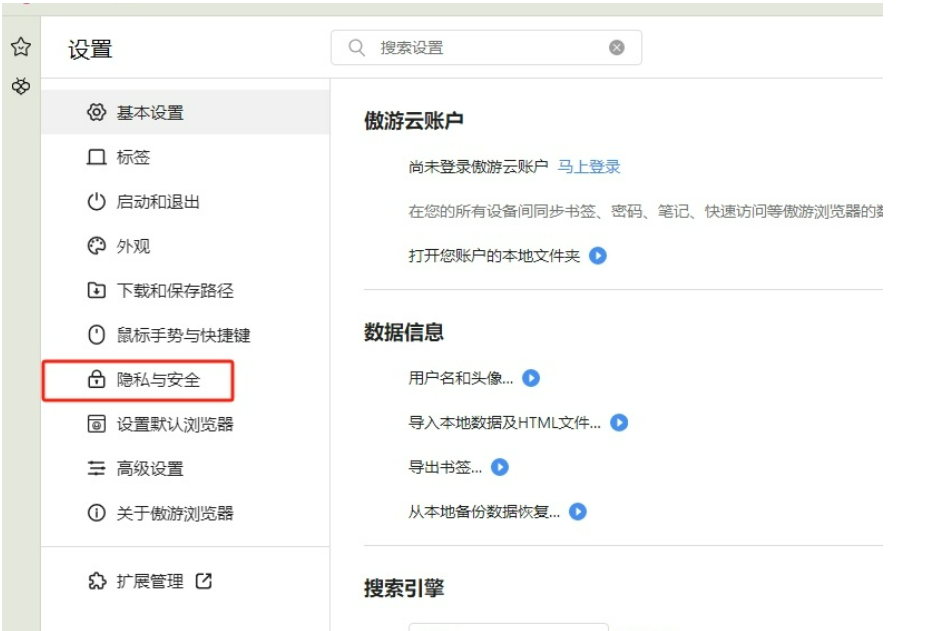Click the power icon beside 启动和退出
Screen dimensions: 939x631
click(x=96, y=202)
